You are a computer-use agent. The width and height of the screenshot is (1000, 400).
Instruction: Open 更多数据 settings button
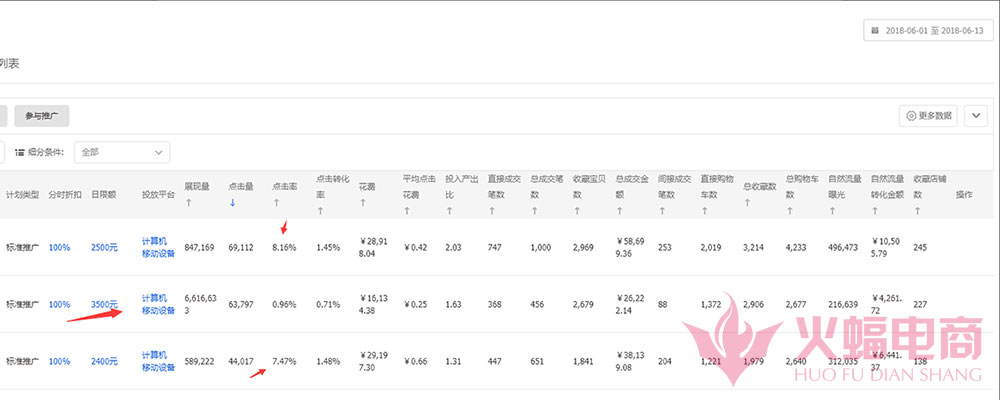tap(929, 116)
